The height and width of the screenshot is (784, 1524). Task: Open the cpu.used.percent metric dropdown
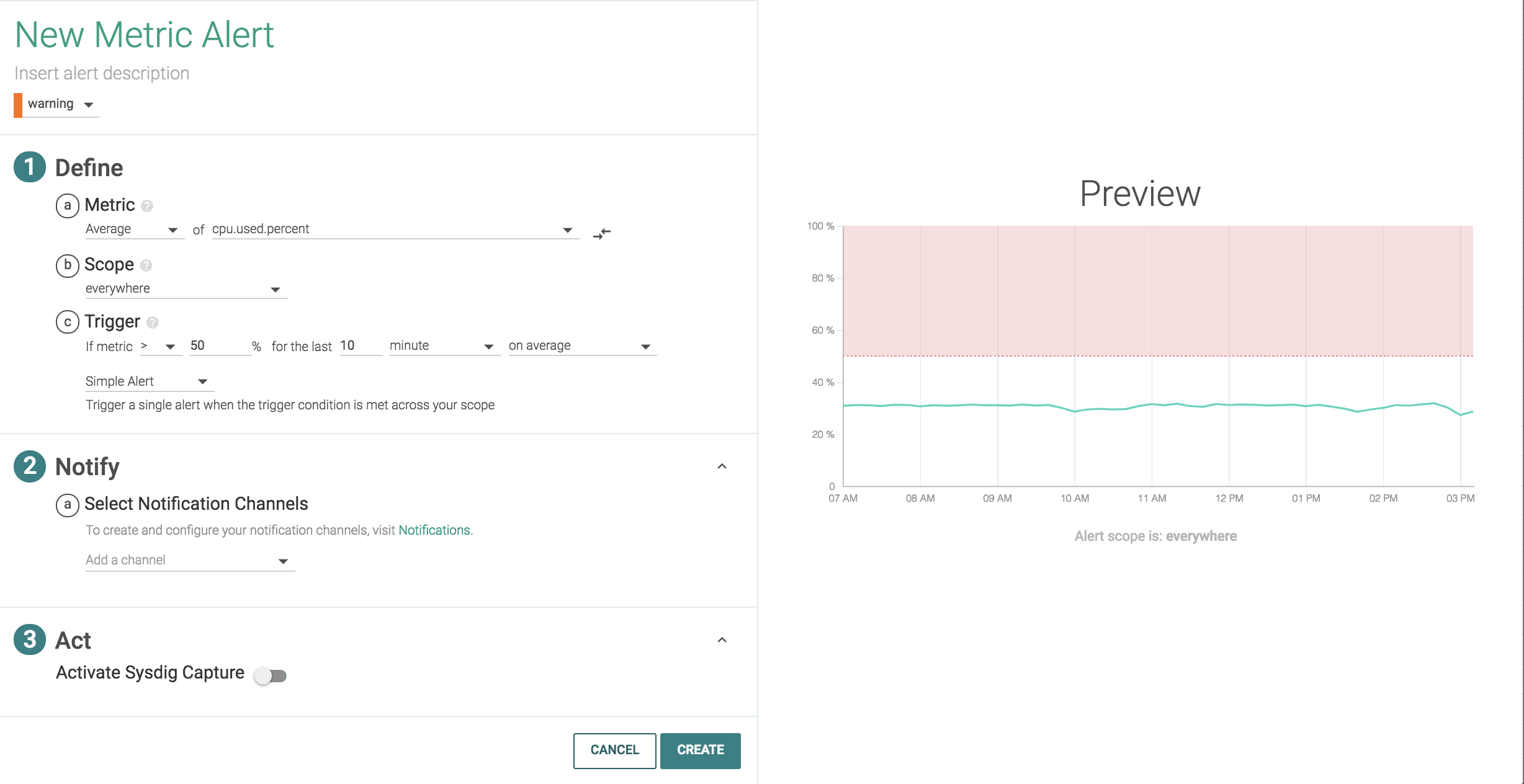click(x=395, y=229)
